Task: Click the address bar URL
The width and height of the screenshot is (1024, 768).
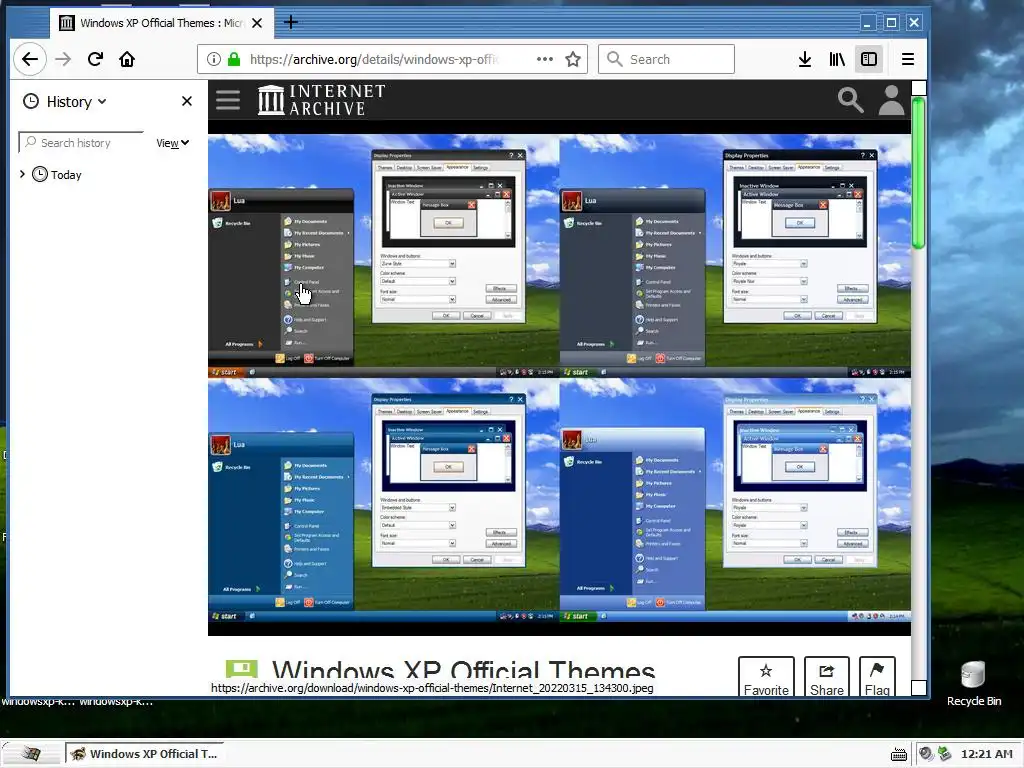Action: click(x=374, y=59)
